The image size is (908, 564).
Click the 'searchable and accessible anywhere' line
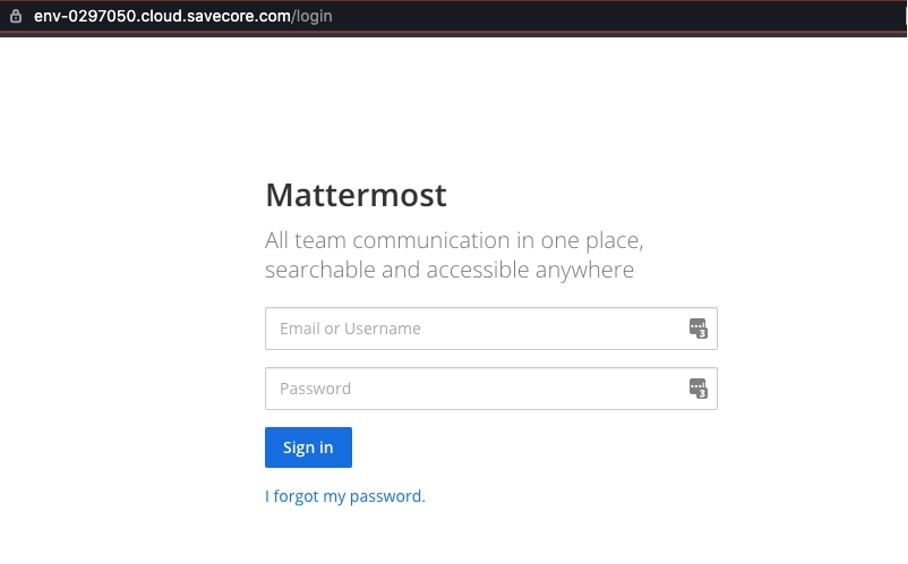coord(449,270)
